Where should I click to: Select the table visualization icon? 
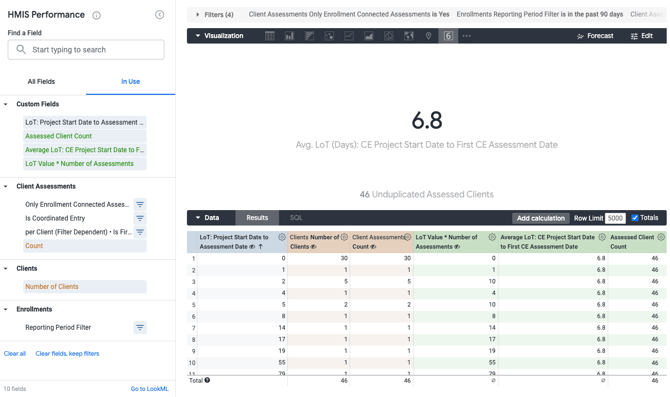click(270, 36)
